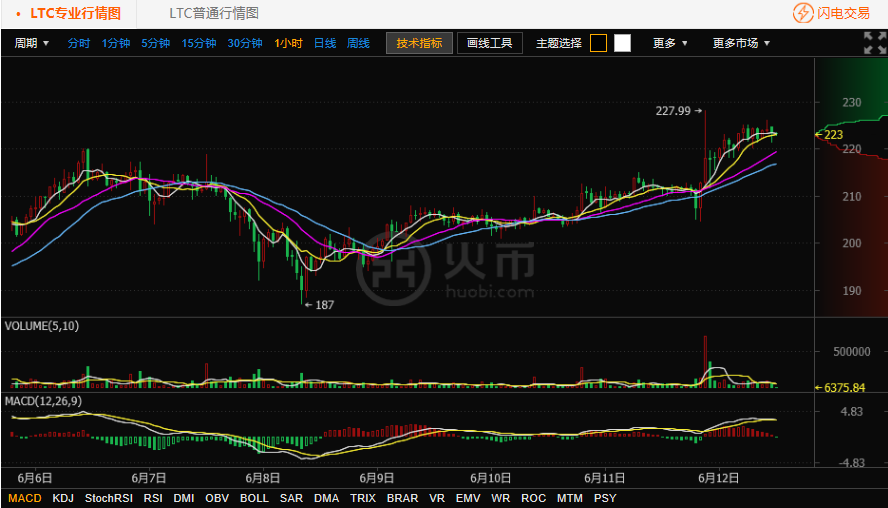Open the 周期 period dropdown
888x508 pixels.
tap(32, 43)
